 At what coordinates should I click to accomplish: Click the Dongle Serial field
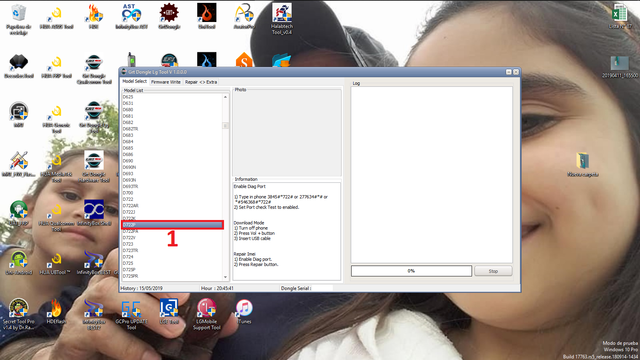[x=322, y=288]
